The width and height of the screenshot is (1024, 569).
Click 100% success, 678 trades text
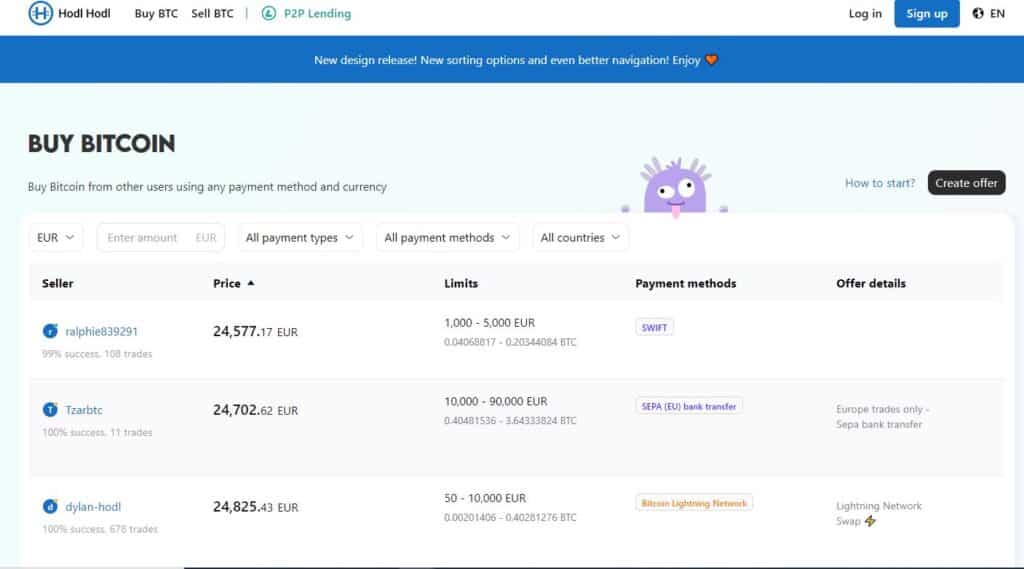tap(100, 529)
